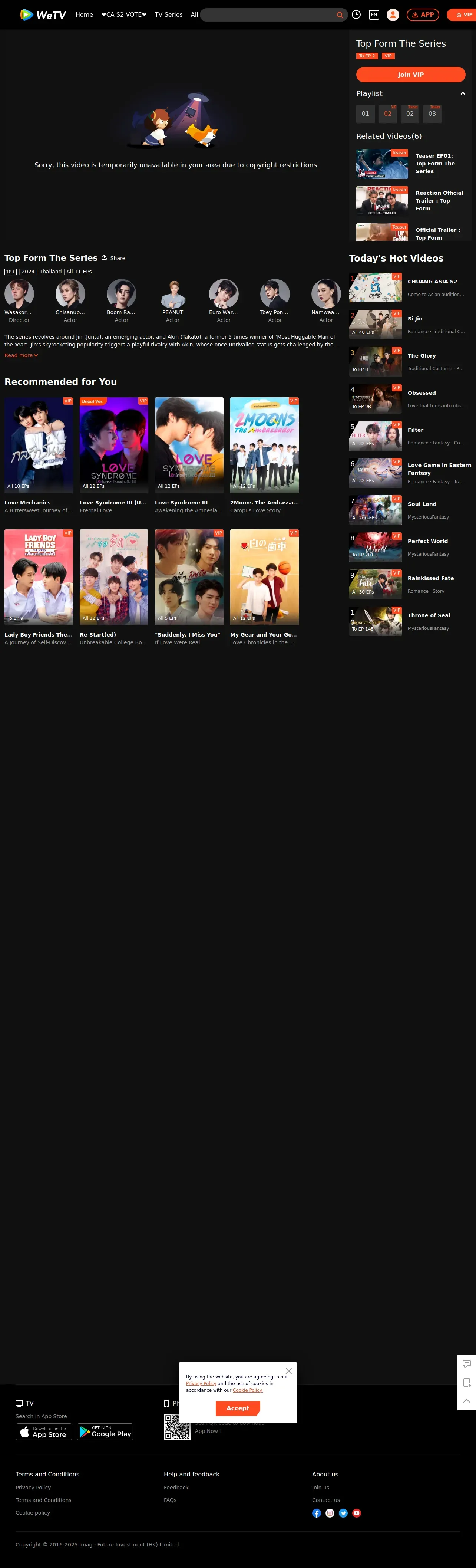The height and width of the screenshot is (1568, 476).
Task: Open Privacy Policy link in cookie popup
Action: coord(201,1383)
